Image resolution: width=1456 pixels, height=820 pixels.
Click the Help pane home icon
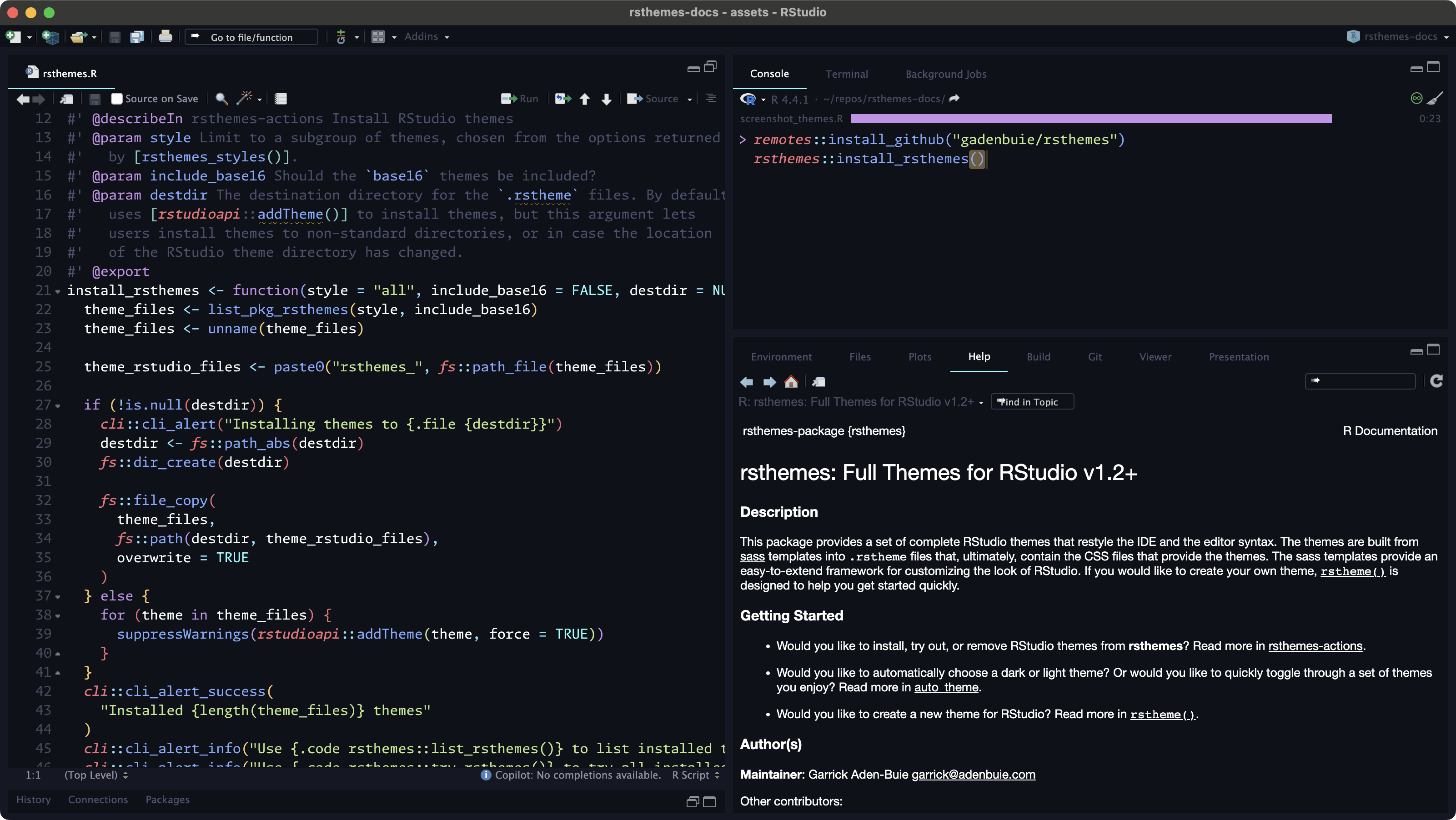pyautogui.click(x=791, y=383)
